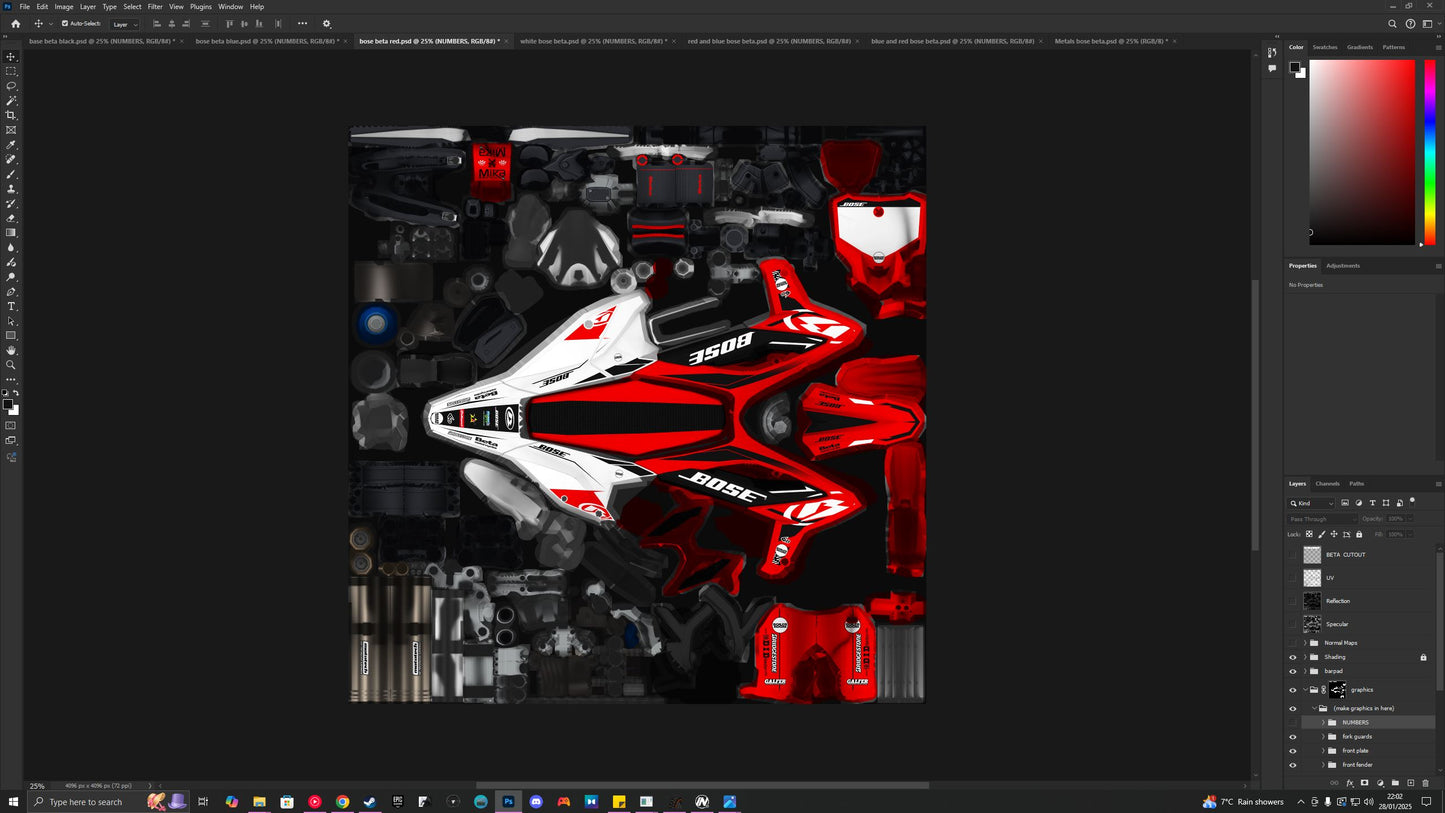Select the Zoom tool
This screenshot has height=813, width=1445.
[11, 365]
